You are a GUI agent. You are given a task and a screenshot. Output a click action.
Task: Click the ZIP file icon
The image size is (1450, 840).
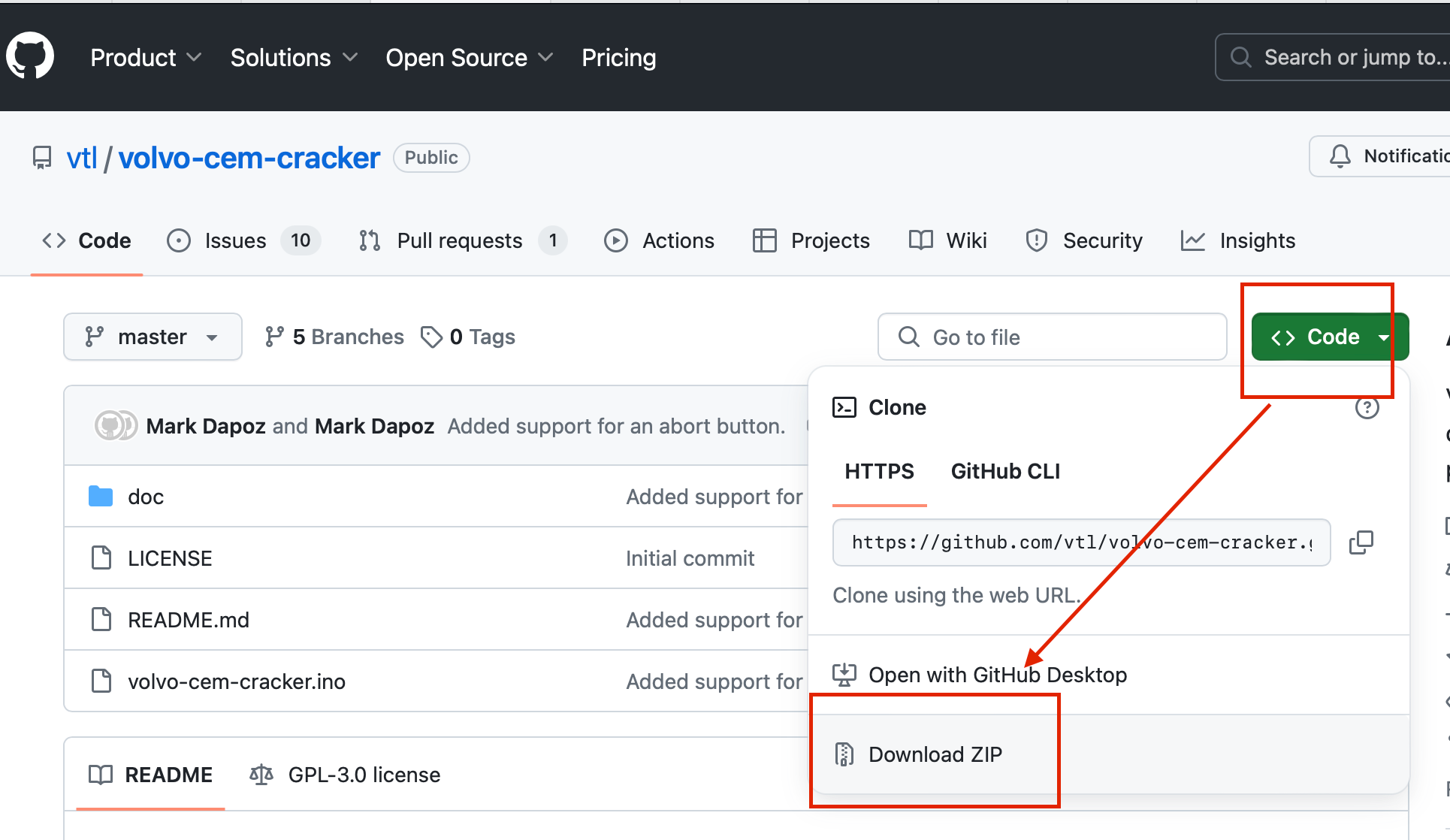point(844,754)
